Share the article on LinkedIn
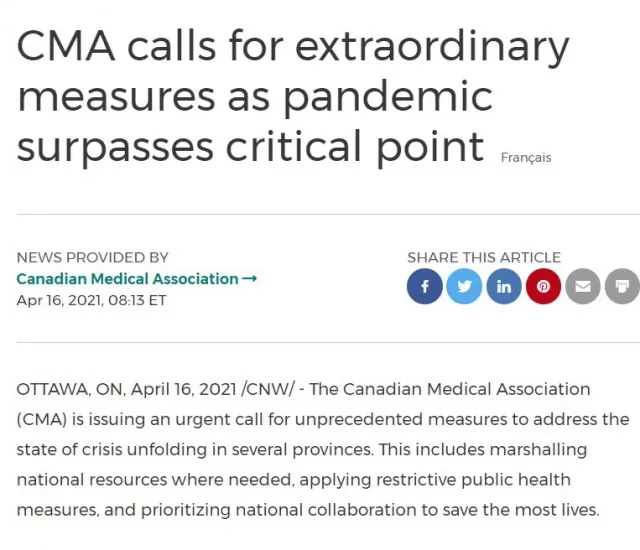The width and height of the screenshot is (640, 550). pos(504,286)
